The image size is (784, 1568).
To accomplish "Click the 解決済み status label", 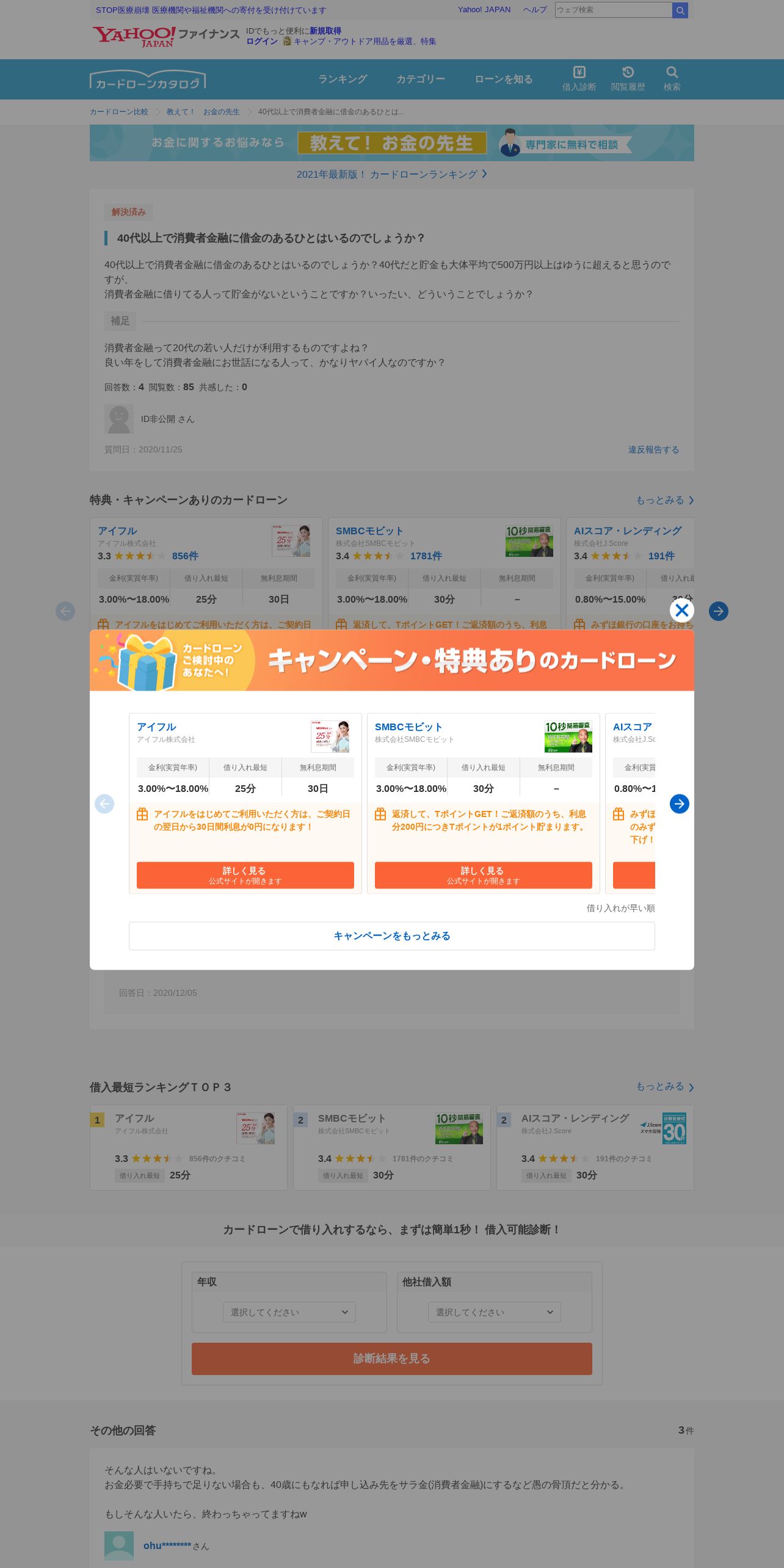I will tap(129, 212).
